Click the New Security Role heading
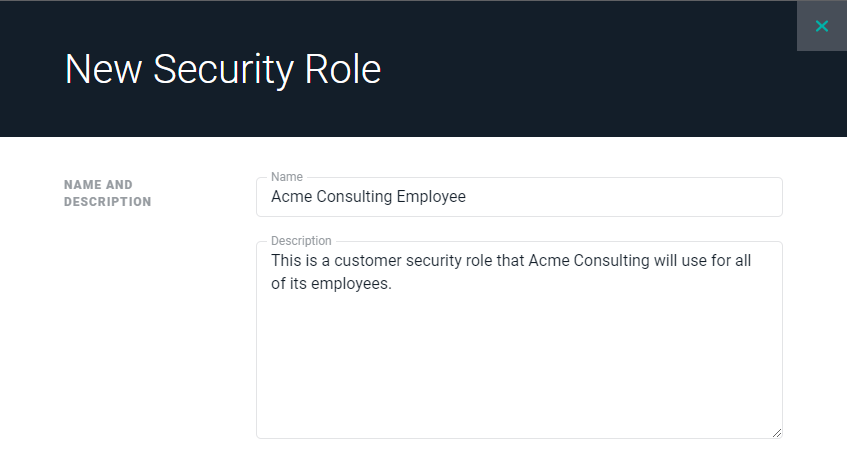 [222, 69]
